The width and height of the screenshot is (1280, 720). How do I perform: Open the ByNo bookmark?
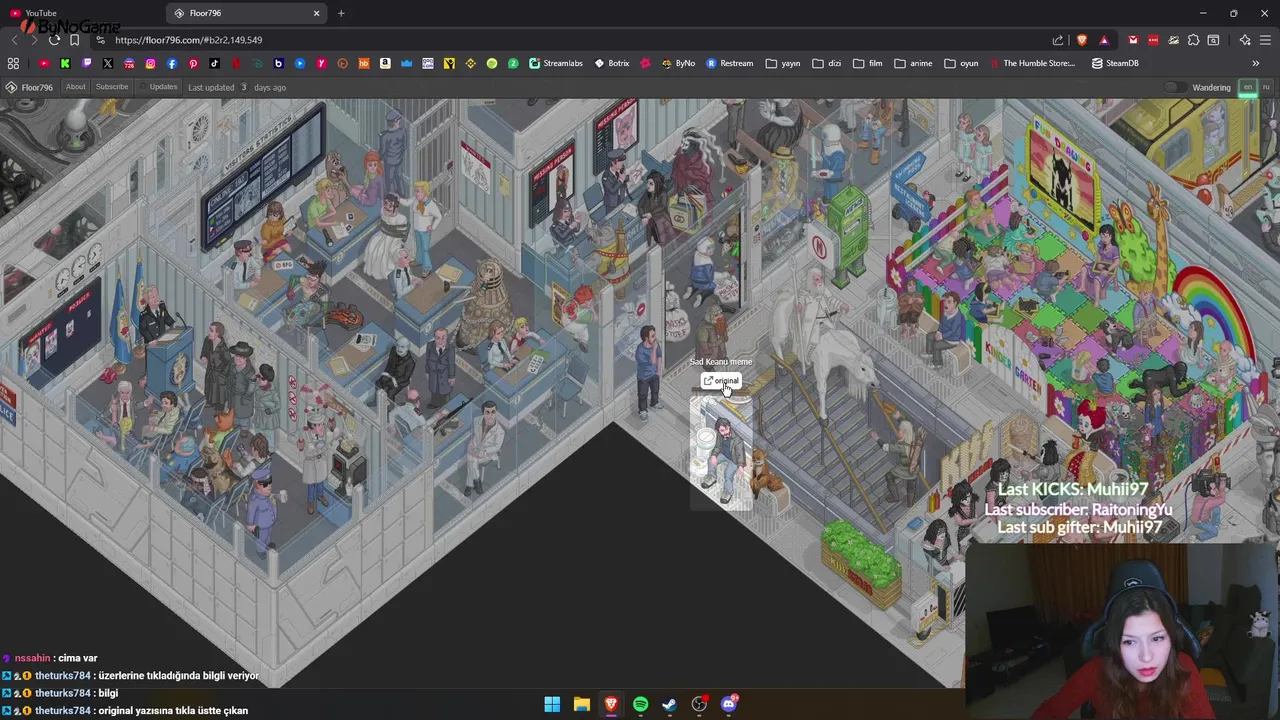click(x=678, y=63)
